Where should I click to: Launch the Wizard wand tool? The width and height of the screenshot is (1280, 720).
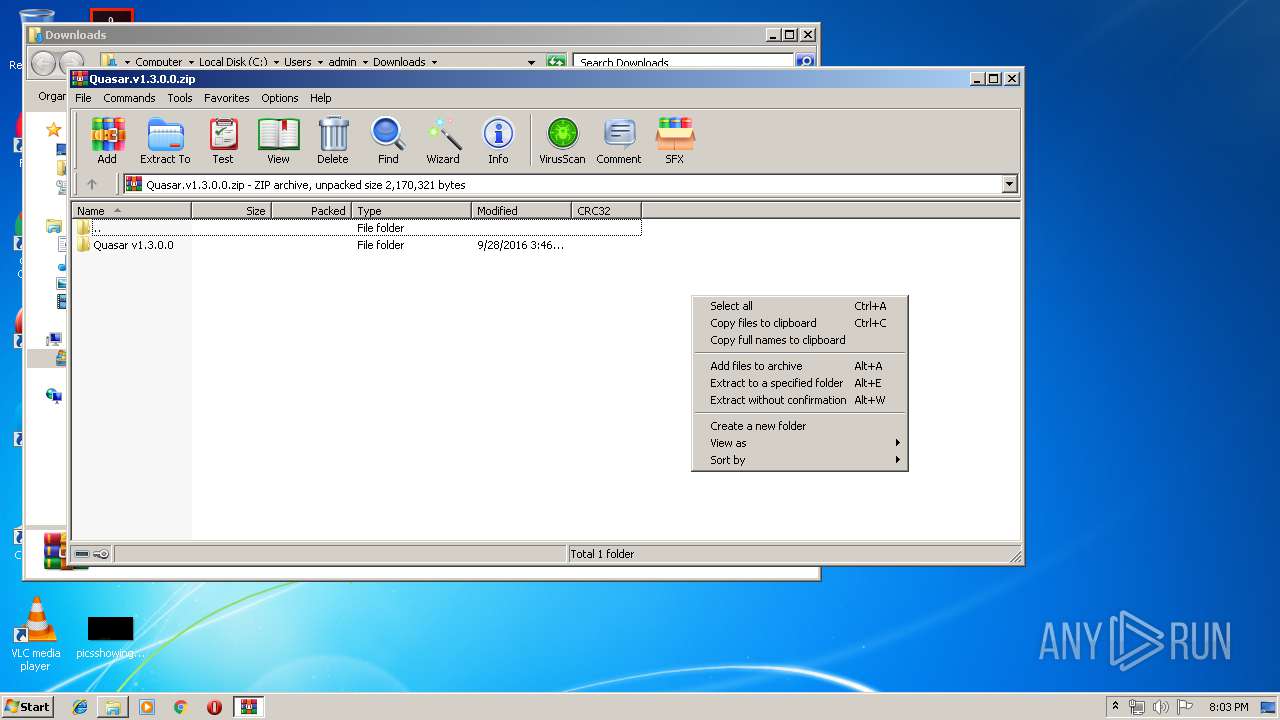point(443,141)
